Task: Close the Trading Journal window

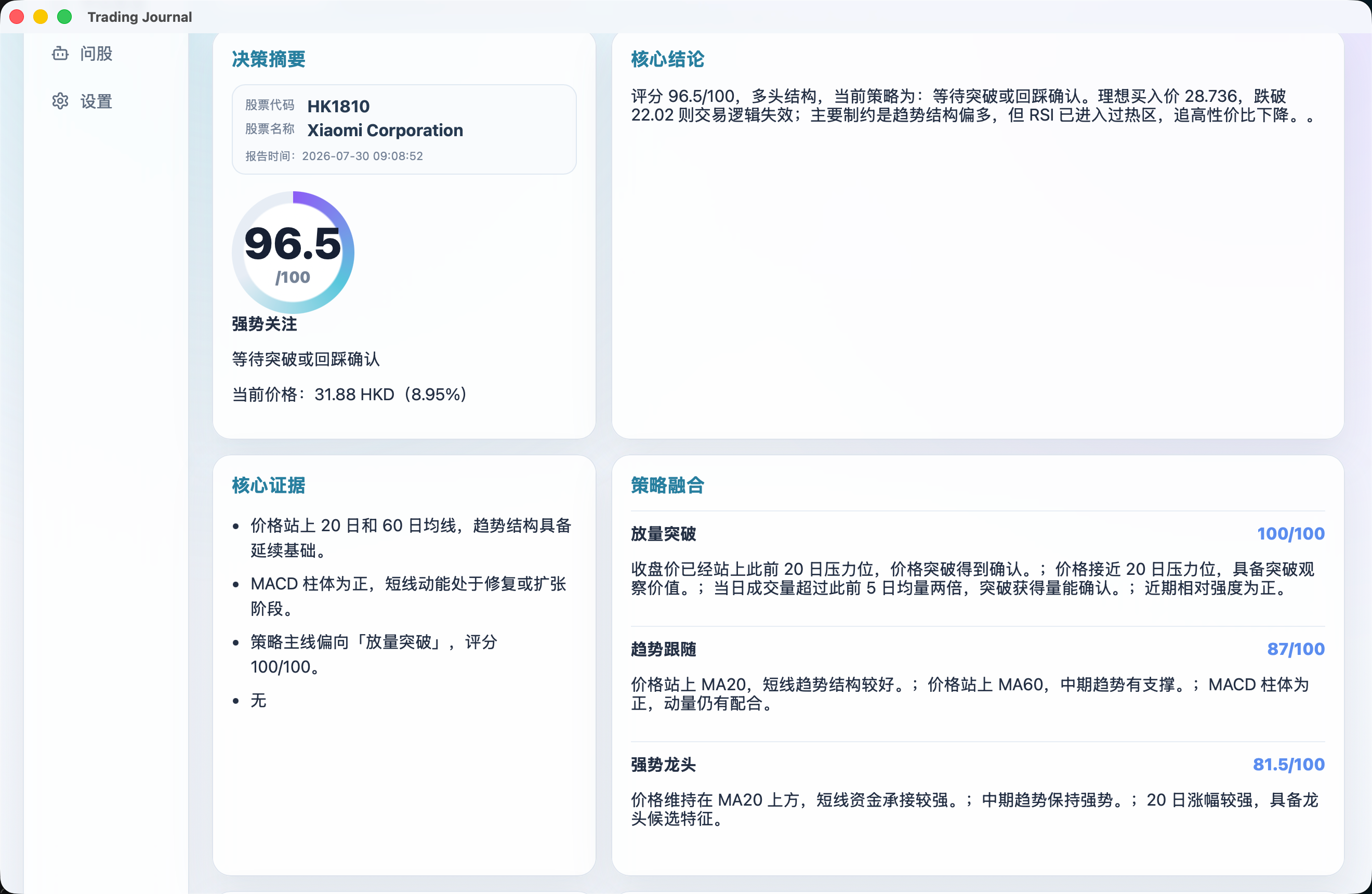Action: coord(17,17)
